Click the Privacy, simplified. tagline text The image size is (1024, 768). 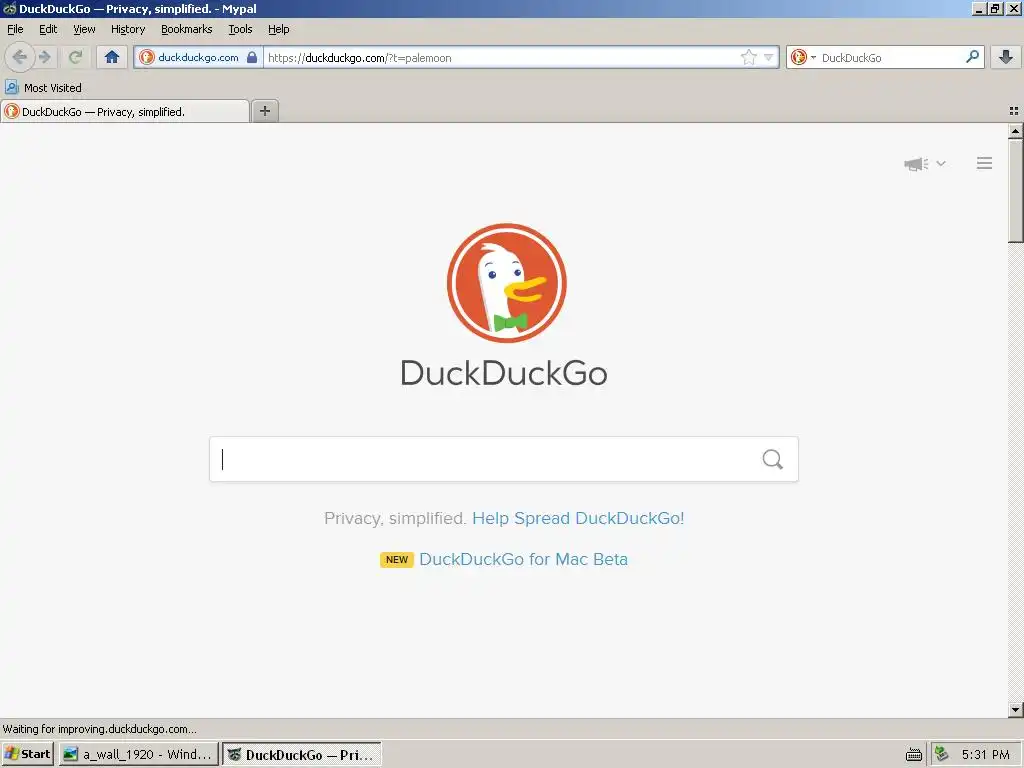[x=394, y=519]
